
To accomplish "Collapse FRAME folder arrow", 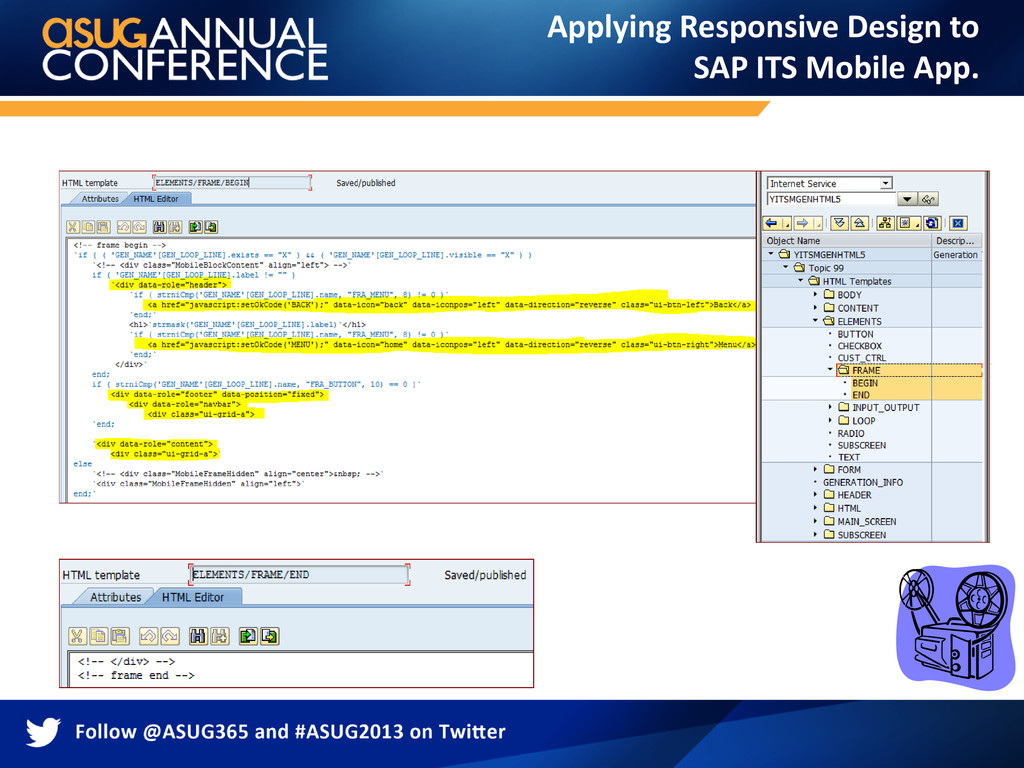I will pos(830,370).
